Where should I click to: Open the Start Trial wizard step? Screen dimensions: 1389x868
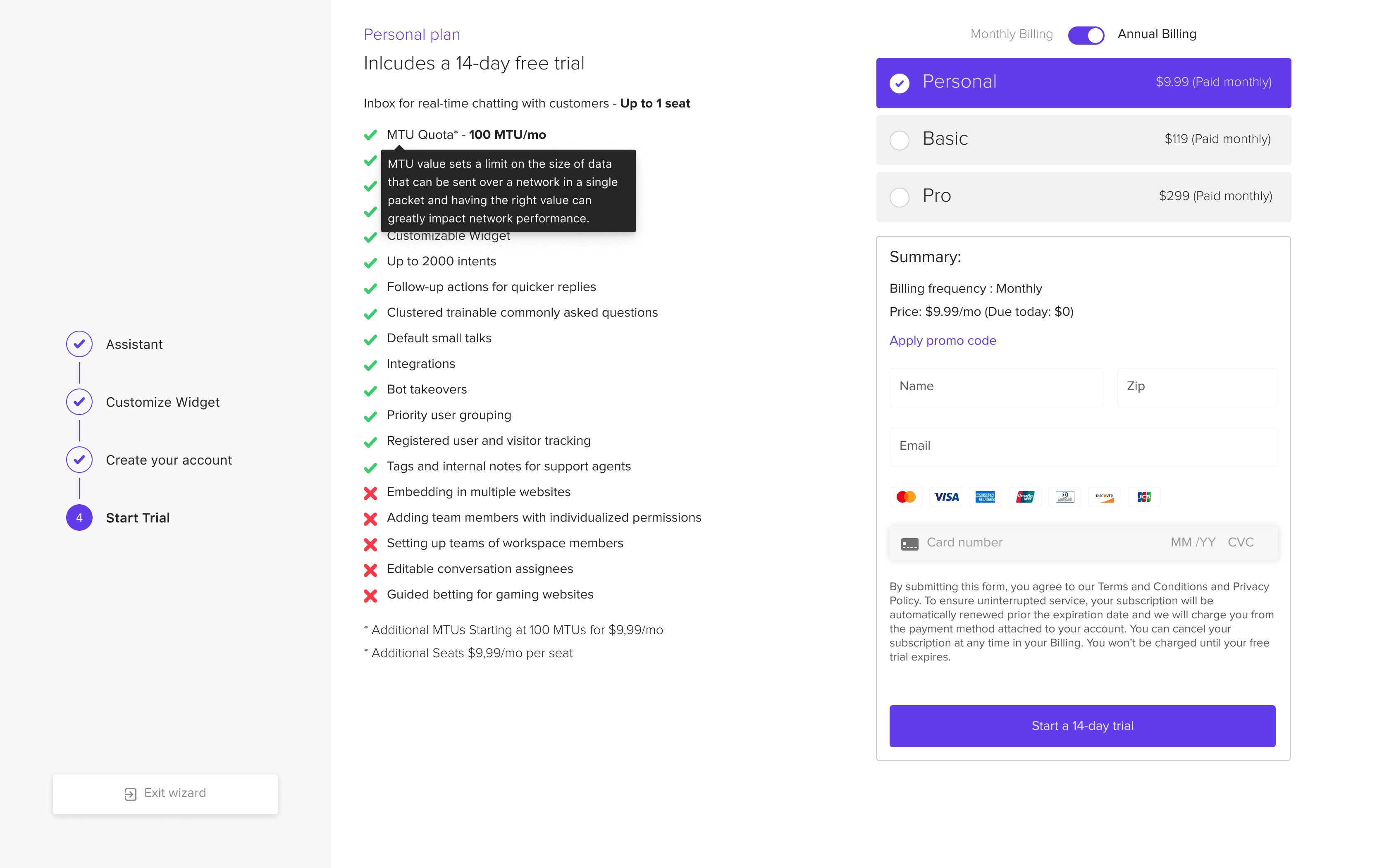click(138, 518)
